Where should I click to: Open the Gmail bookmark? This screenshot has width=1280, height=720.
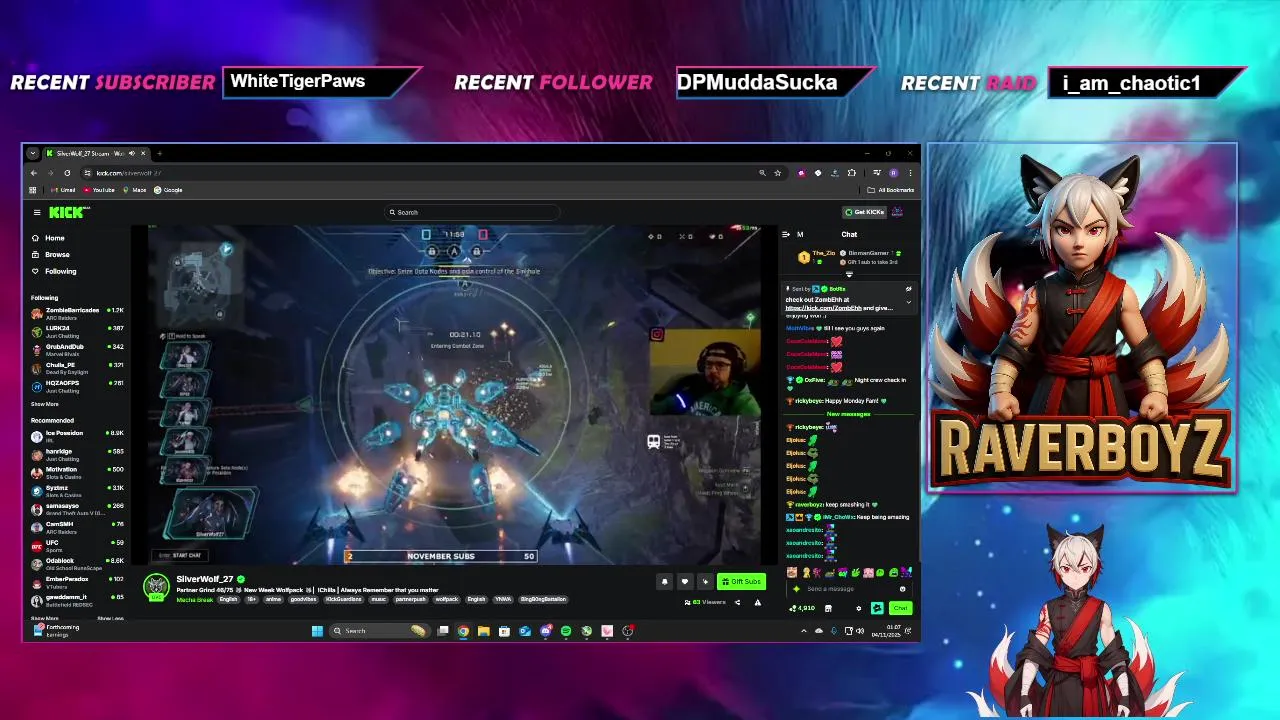[64, 190]
